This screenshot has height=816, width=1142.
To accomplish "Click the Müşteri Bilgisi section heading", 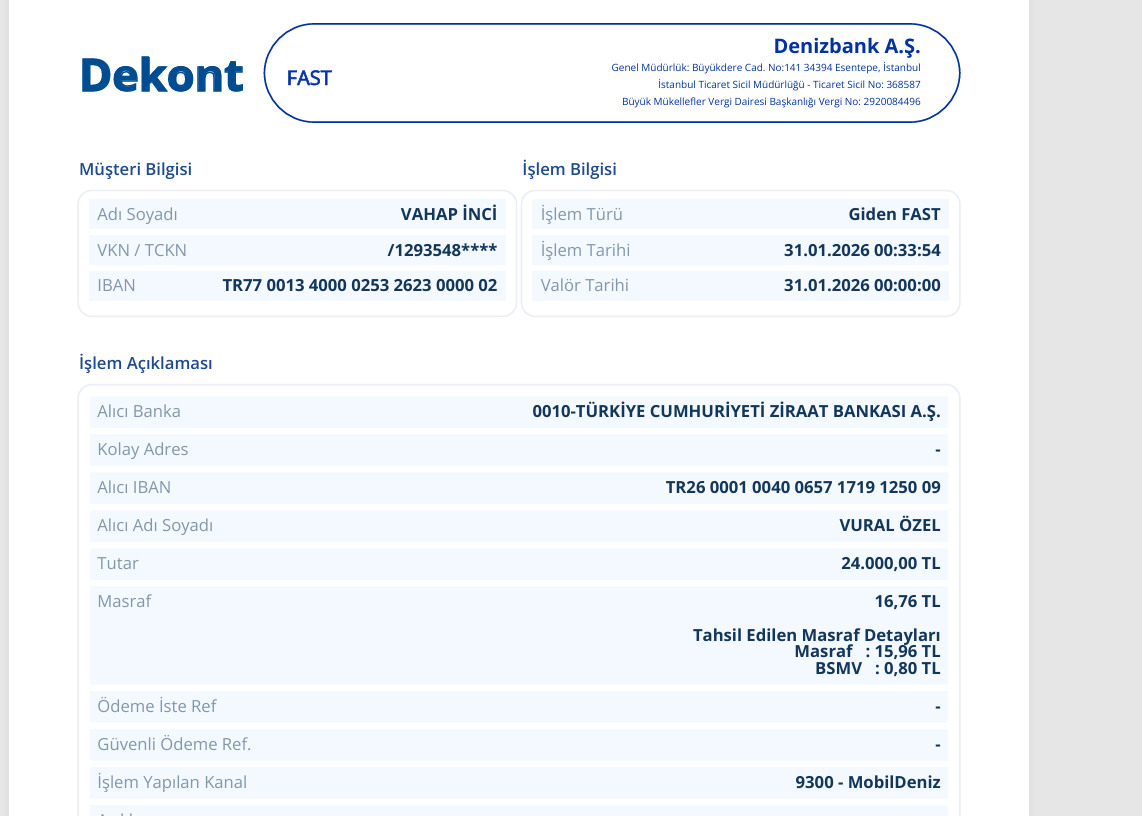I will (135, 169).
